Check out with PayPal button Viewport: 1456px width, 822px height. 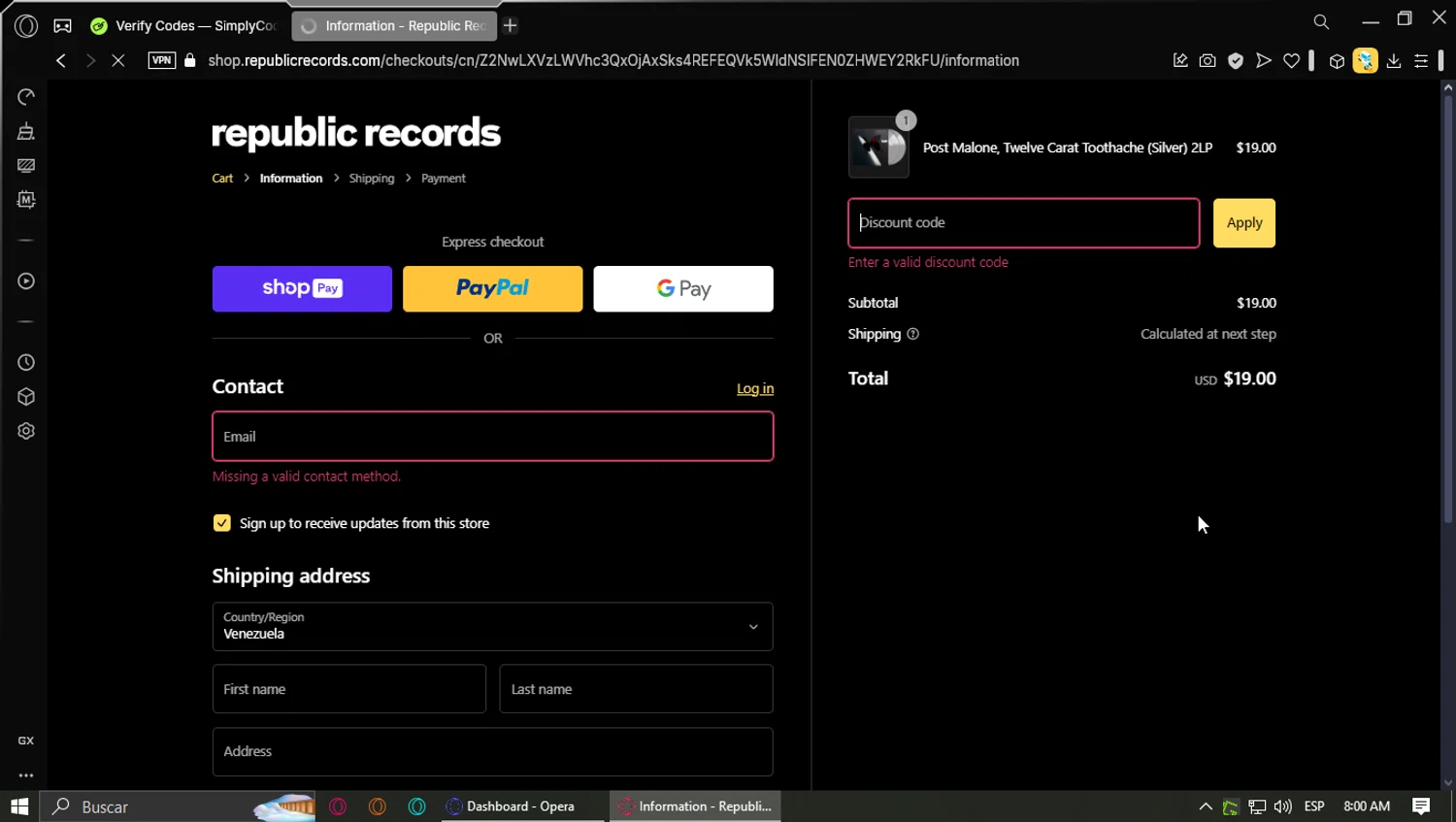point(492,288)
